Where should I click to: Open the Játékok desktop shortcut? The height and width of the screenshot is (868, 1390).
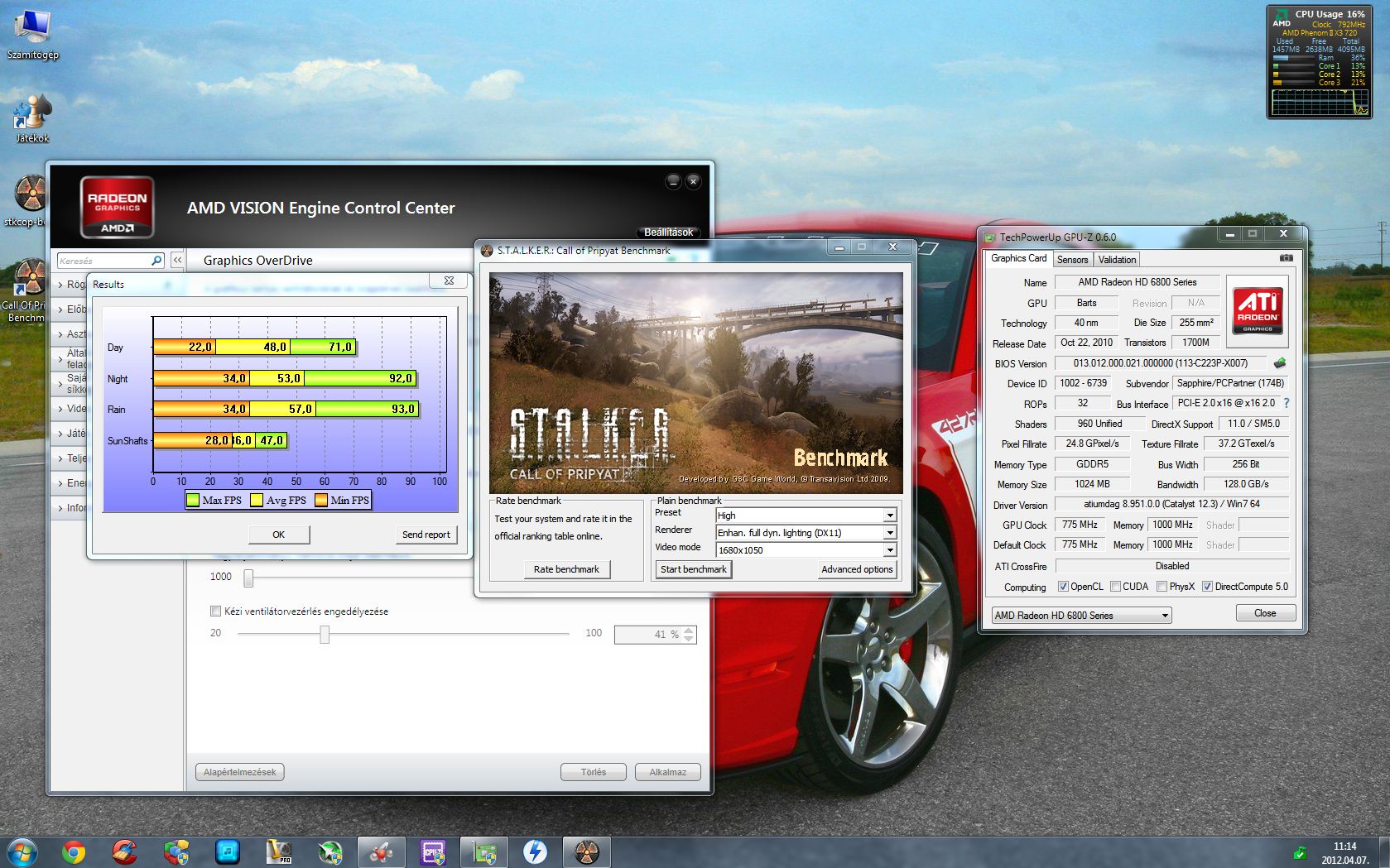pyautogui.click(x=32, y=118)
